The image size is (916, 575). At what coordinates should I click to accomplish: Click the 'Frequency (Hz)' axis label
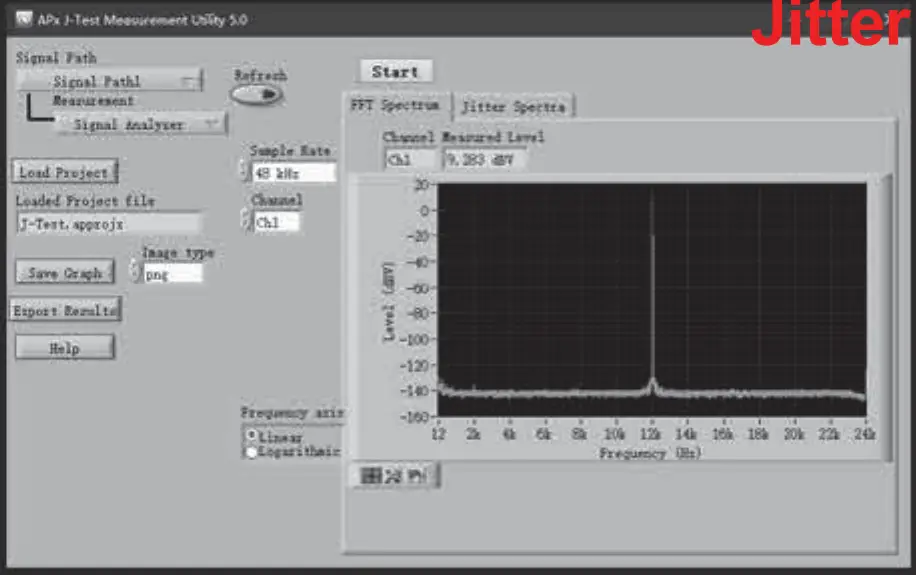(x=649, y=453)
